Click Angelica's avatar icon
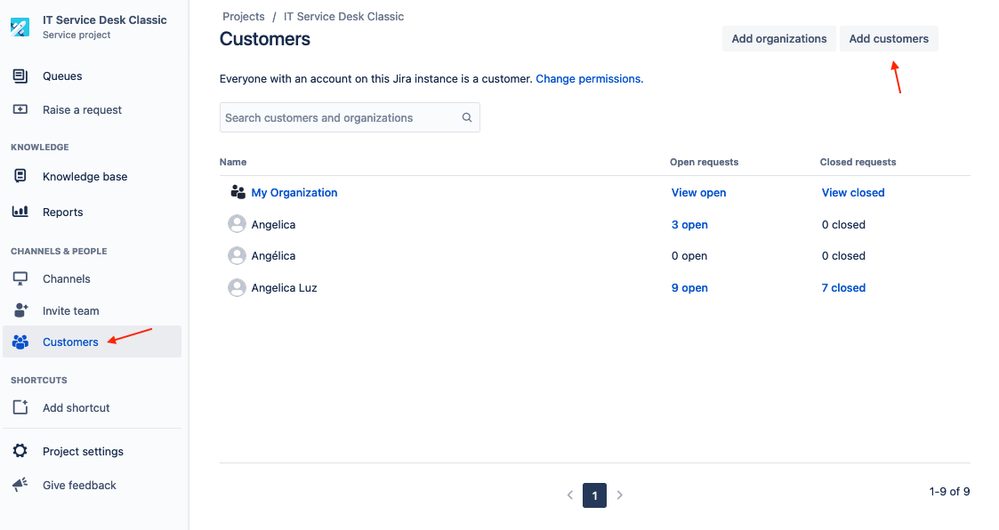 coord(237,224)
